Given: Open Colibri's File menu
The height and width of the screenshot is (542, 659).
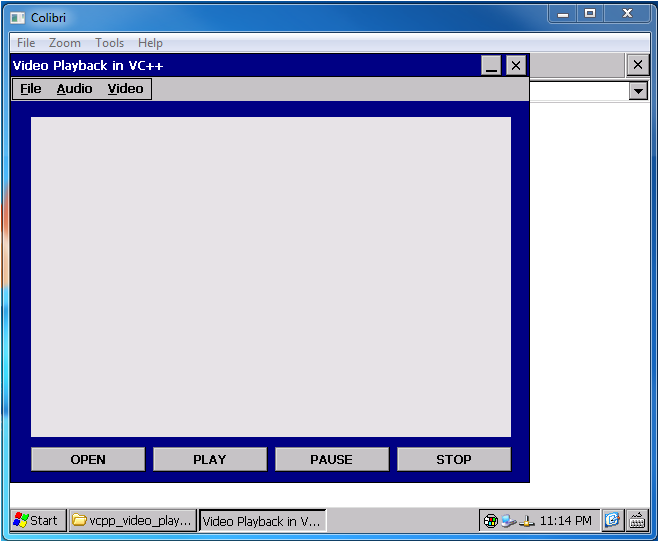Looking at the screenshot, I should pyautogui.click(x=26, y=43).
